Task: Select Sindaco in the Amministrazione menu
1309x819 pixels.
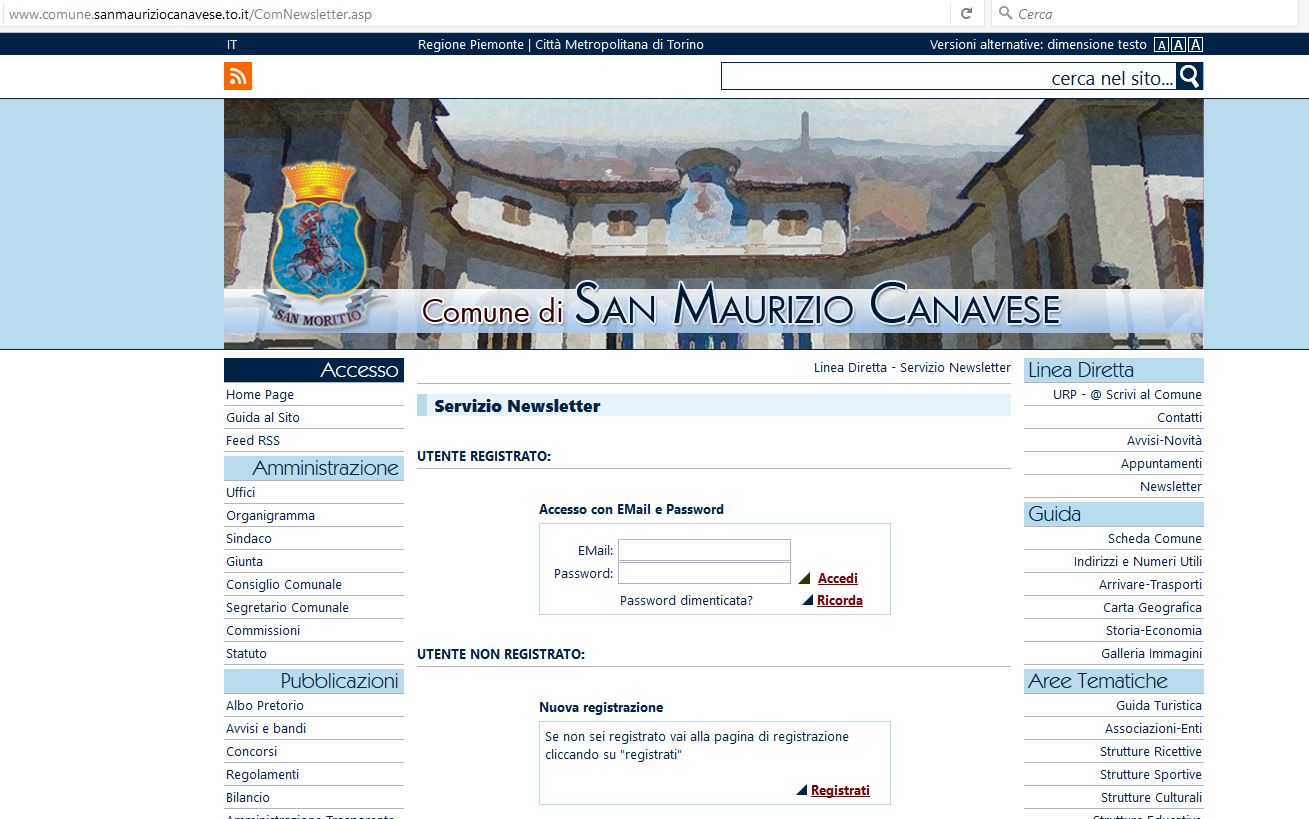Action: pos(249,539)
